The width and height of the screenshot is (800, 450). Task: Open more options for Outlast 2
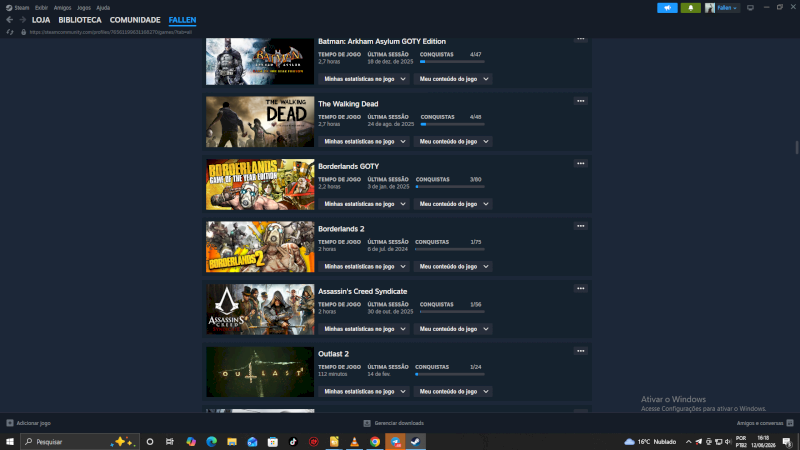[x=581, y=351]
